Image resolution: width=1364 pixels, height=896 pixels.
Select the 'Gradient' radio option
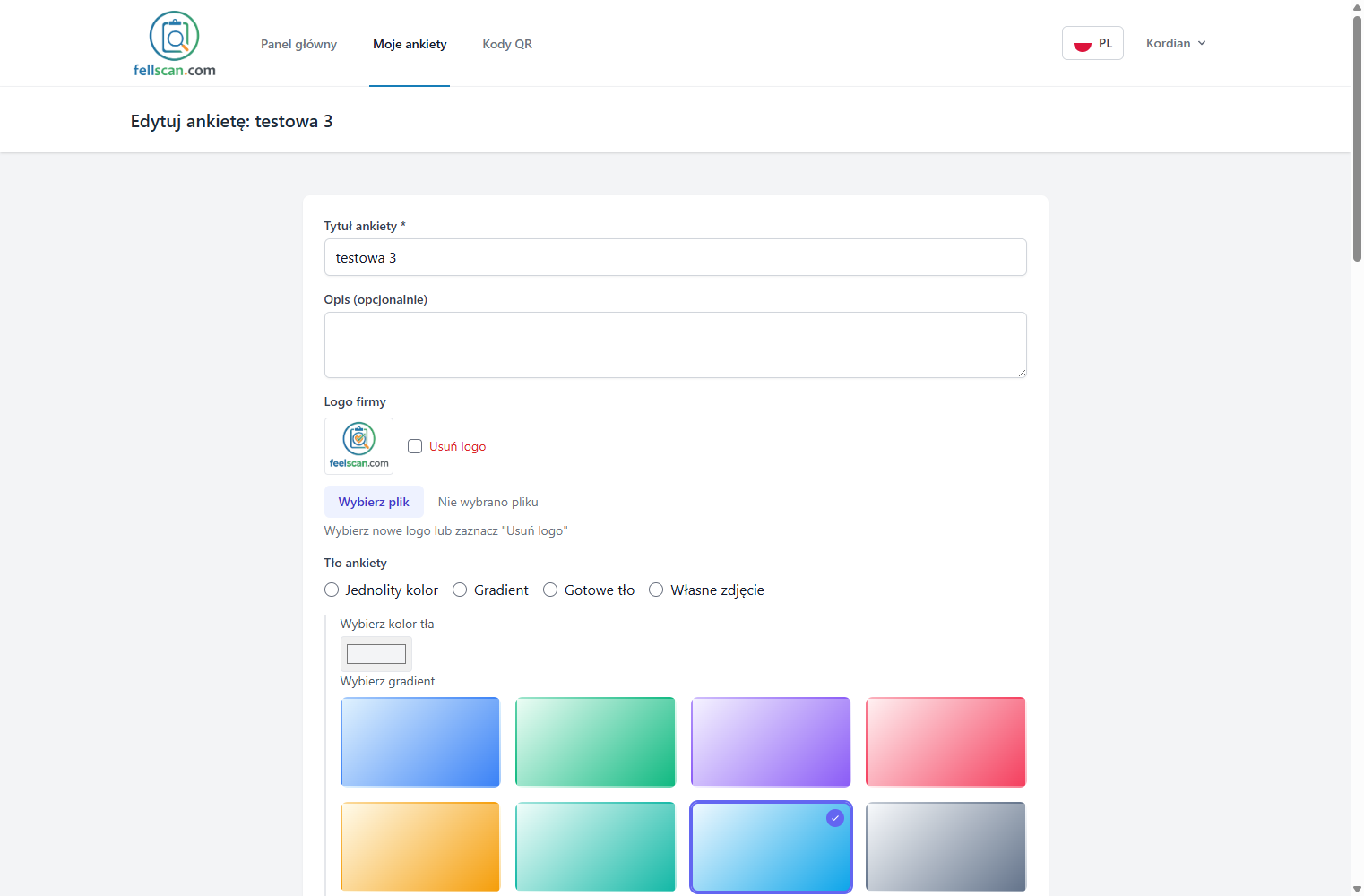[460, 590]
